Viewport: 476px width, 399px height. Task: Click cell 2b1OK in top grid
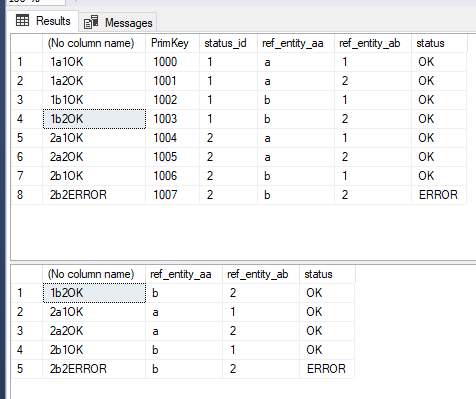pos(94,176)
